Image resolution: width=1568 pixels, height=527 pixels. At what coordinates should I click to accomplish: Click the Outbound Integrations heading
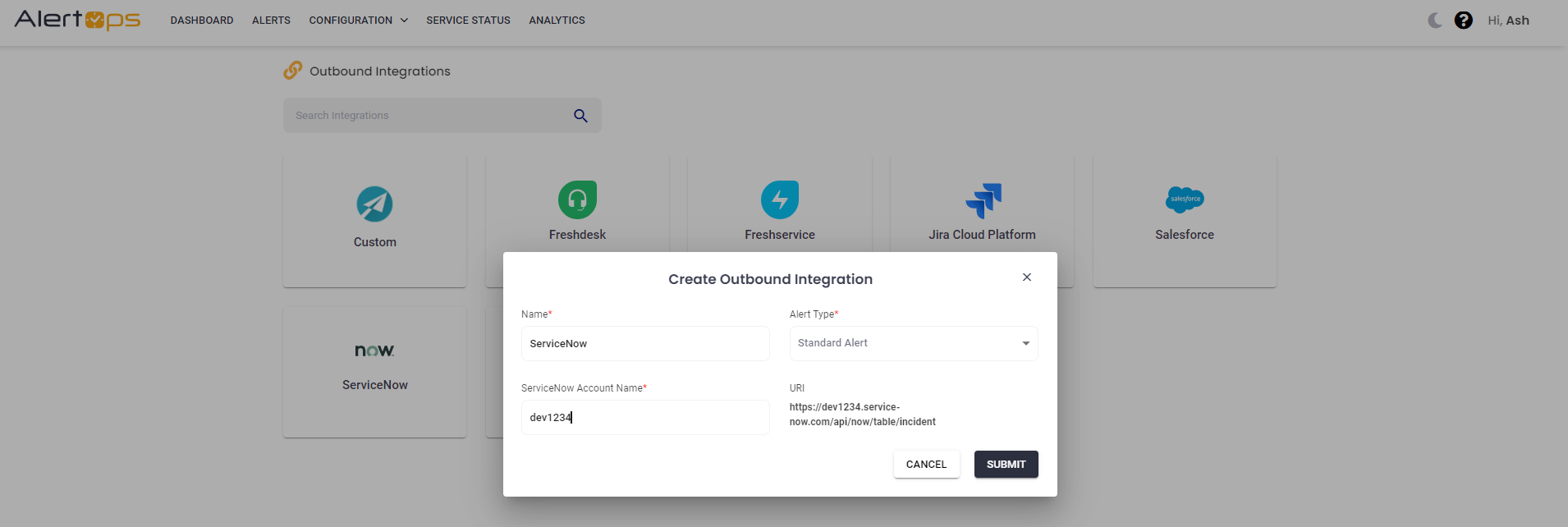[x=380, y=71]
